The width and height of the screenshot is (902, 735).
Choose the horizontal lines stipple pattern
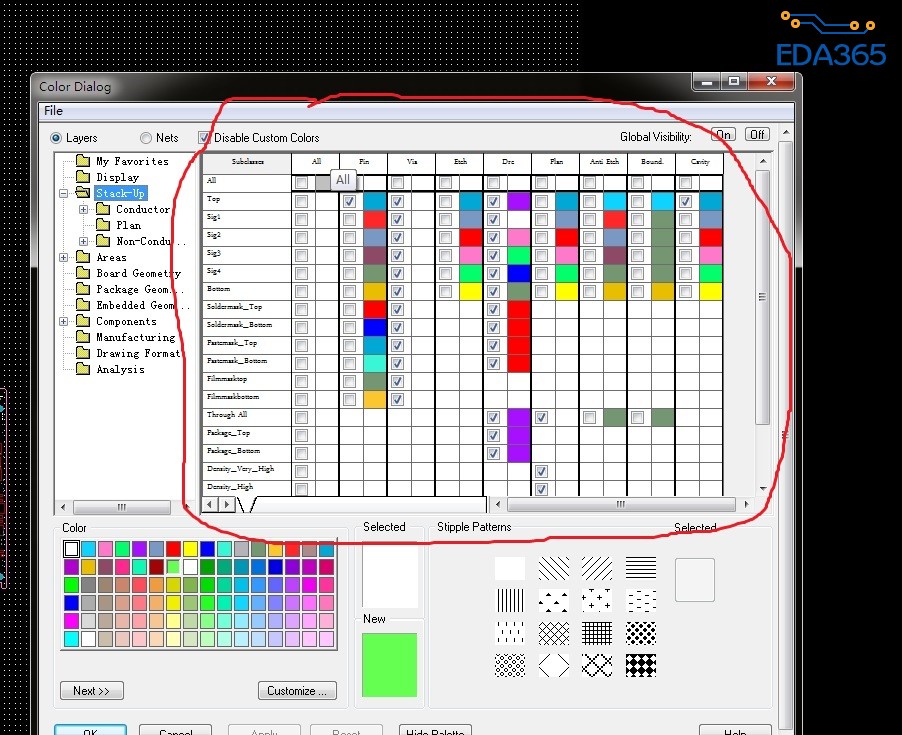(x=641, y=568)
